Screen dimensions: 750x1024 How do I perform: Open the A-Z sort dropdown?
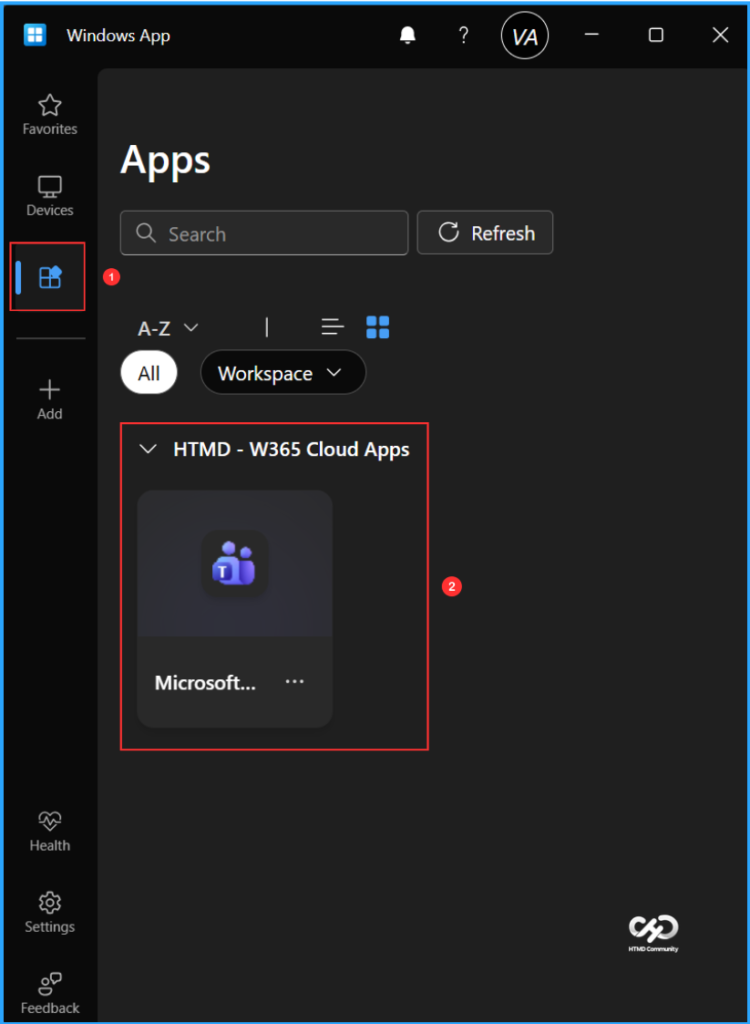168,327
